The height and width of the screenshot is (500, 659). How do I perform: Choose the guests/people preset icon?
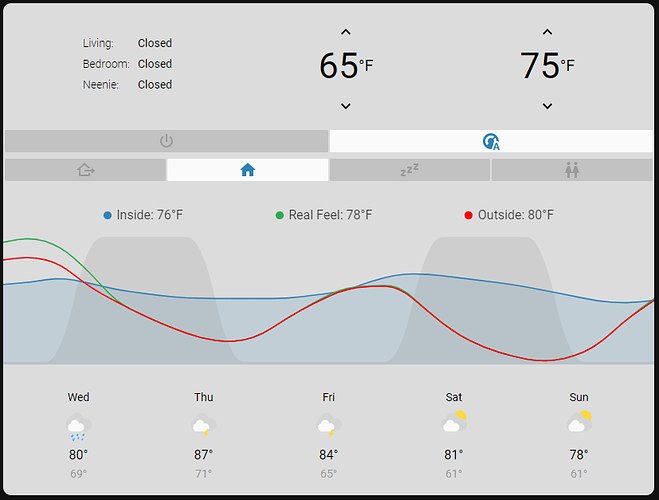[572, 170]
